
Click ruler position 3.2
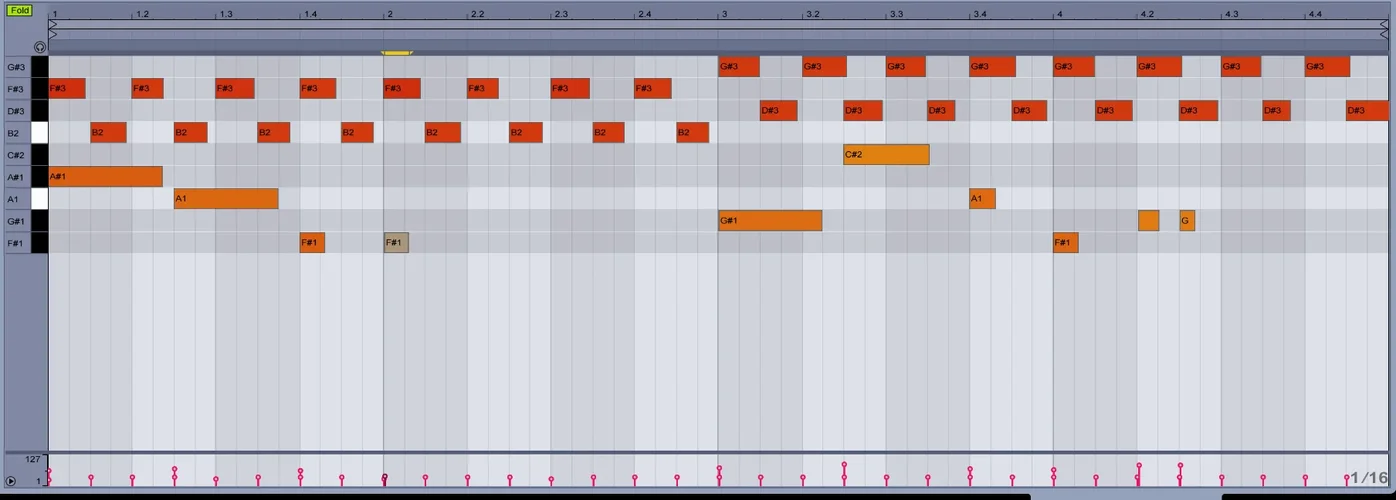[x=813, y=14]
